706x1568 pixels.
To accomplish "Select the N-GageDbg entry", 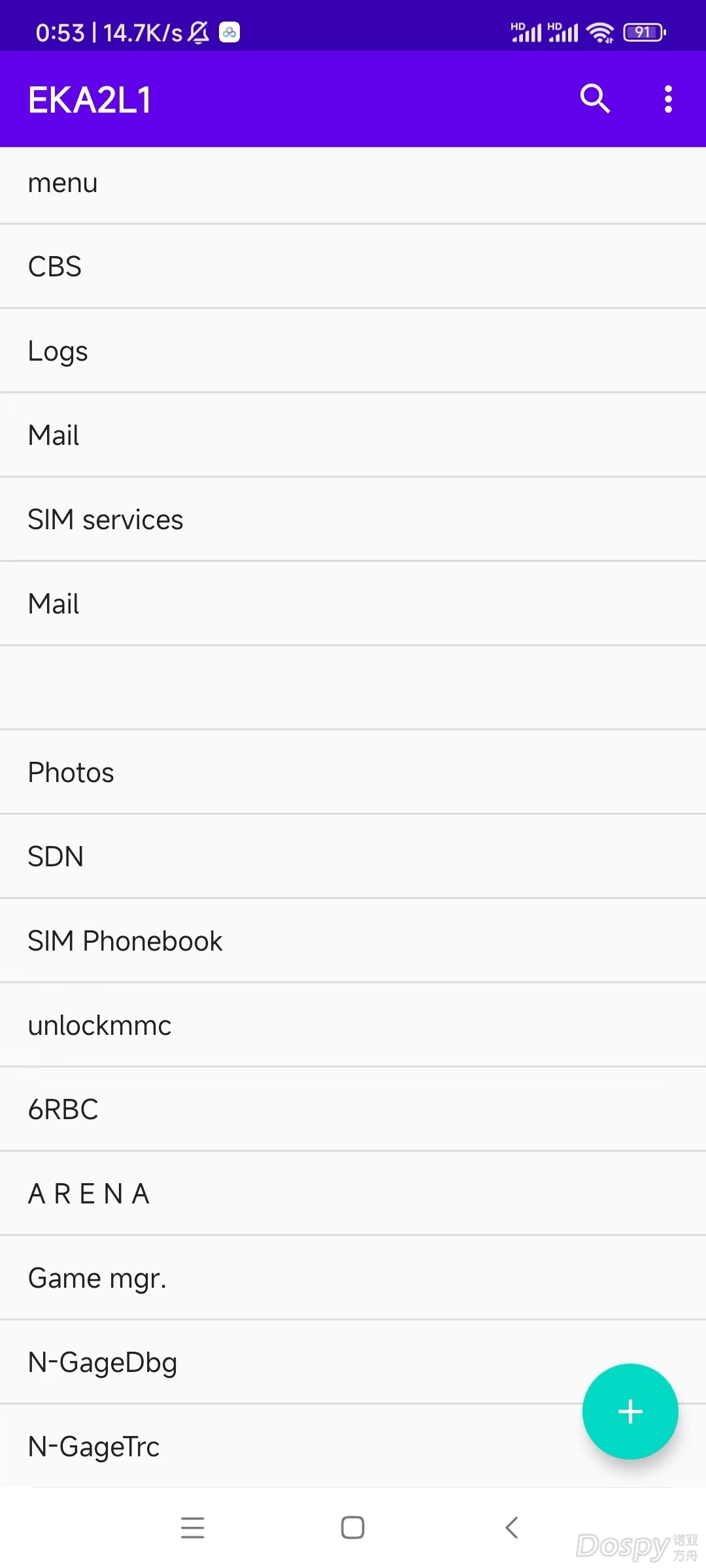I will [353, 1362].
